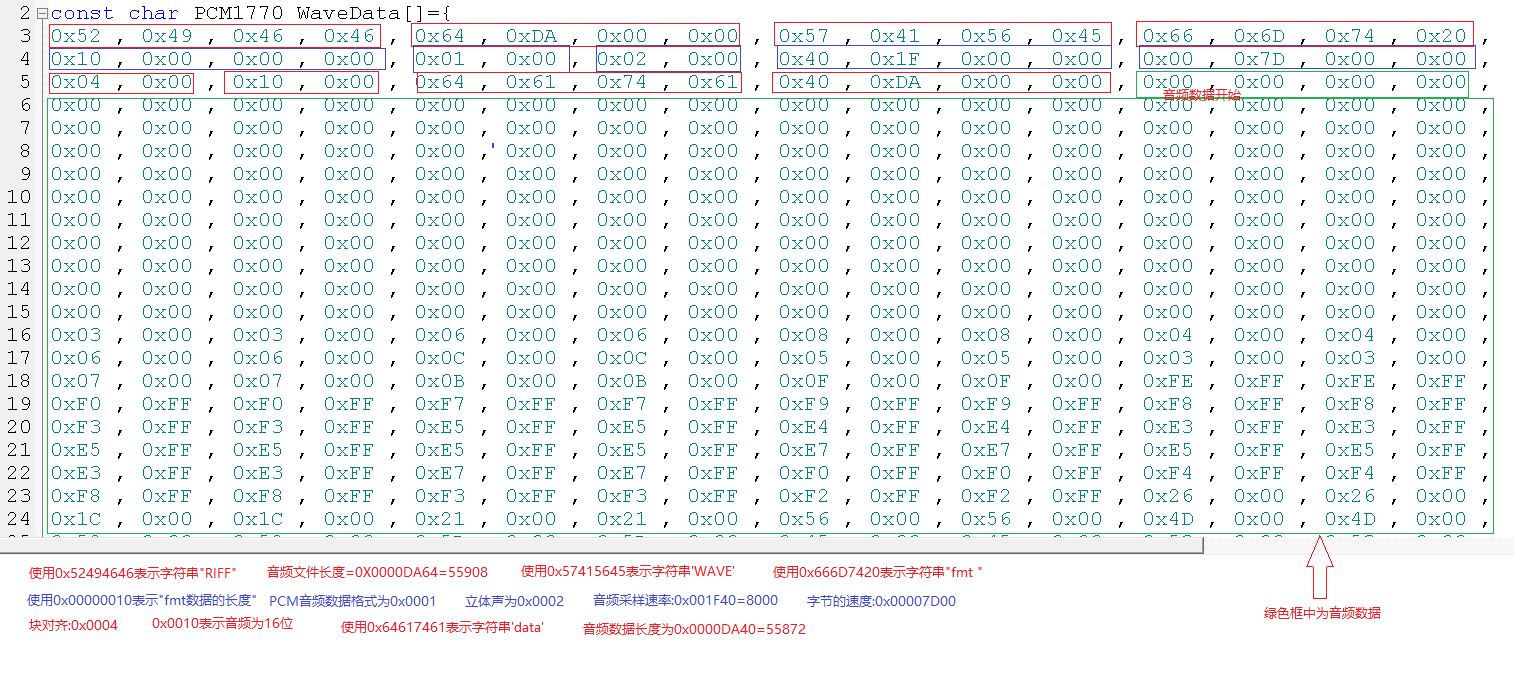Screen dimensions: 1514x699
Task: Click the value 0x10 on line 5
Action: point(258,82)
